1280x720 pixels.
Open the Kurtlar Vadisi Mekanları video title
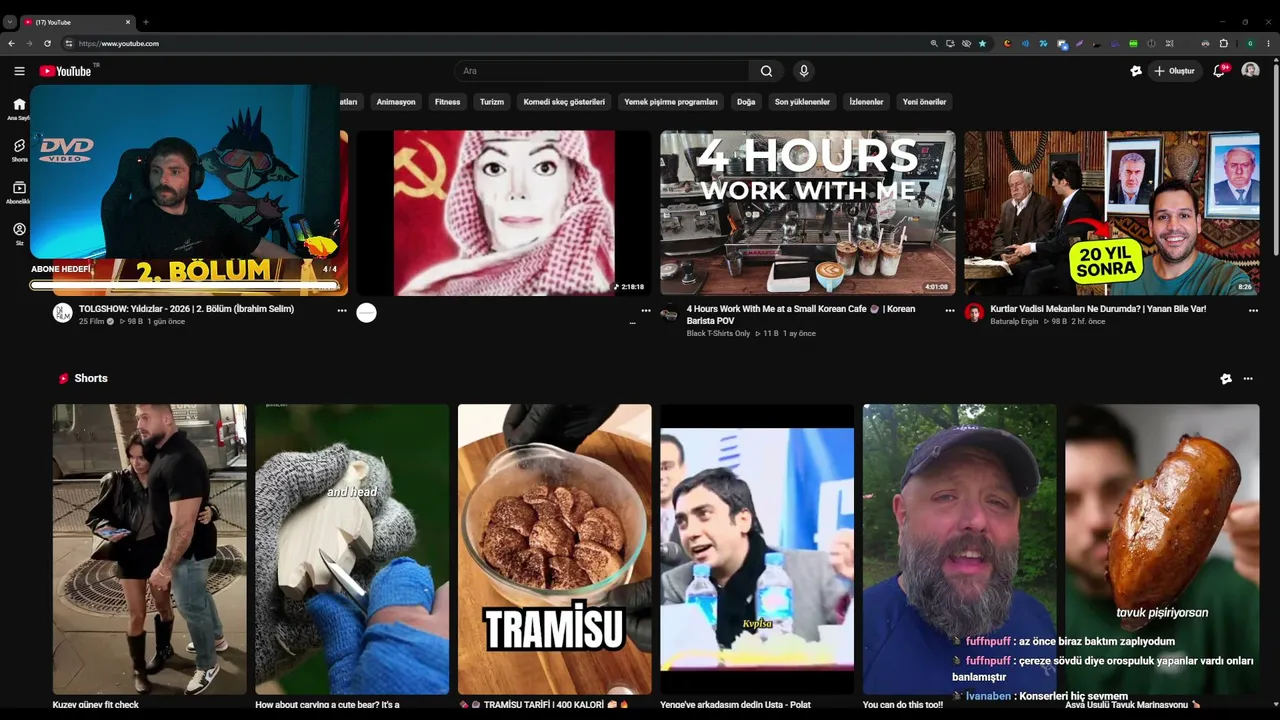pos(1098,309)
